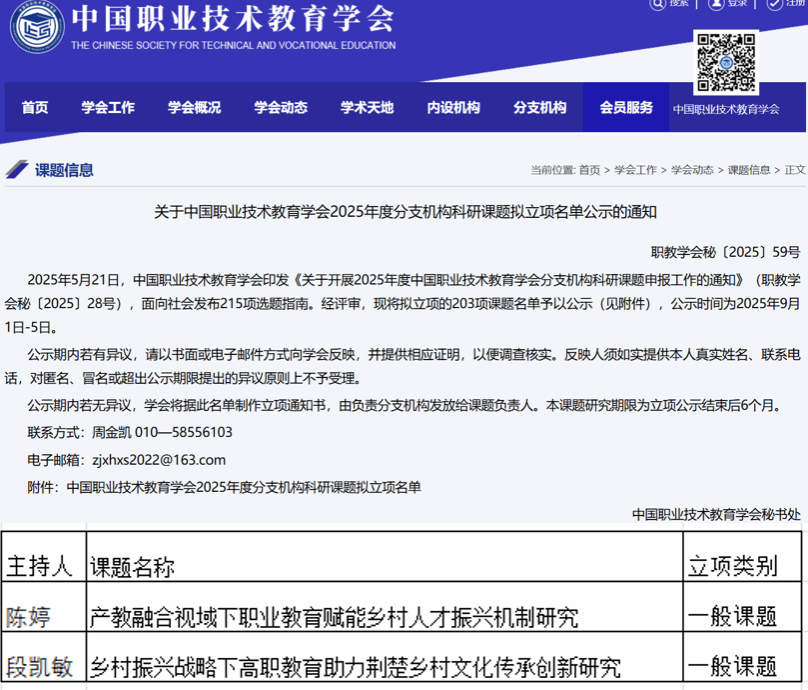
Task: Click the search magnifier icon
Action: 657,4
